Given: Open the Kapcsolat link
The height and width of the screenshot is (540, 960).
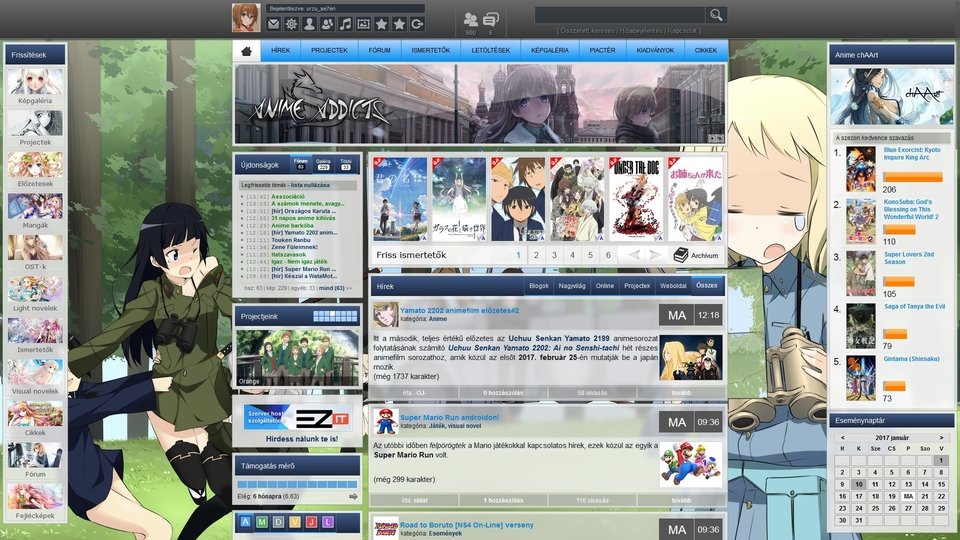Looking at the screenshot, I should point(682,31).
